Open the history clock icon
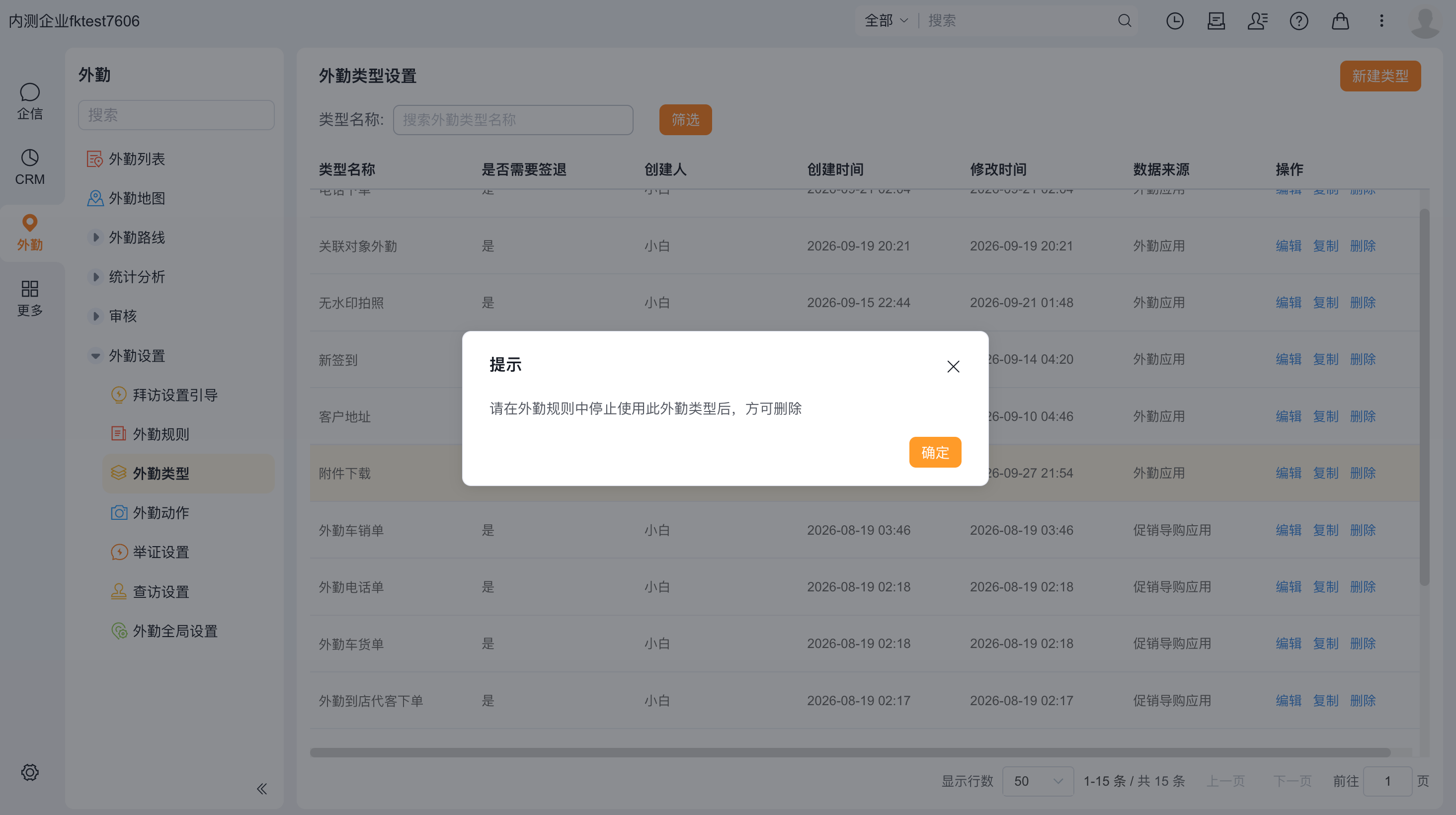 pos(1175,21)
